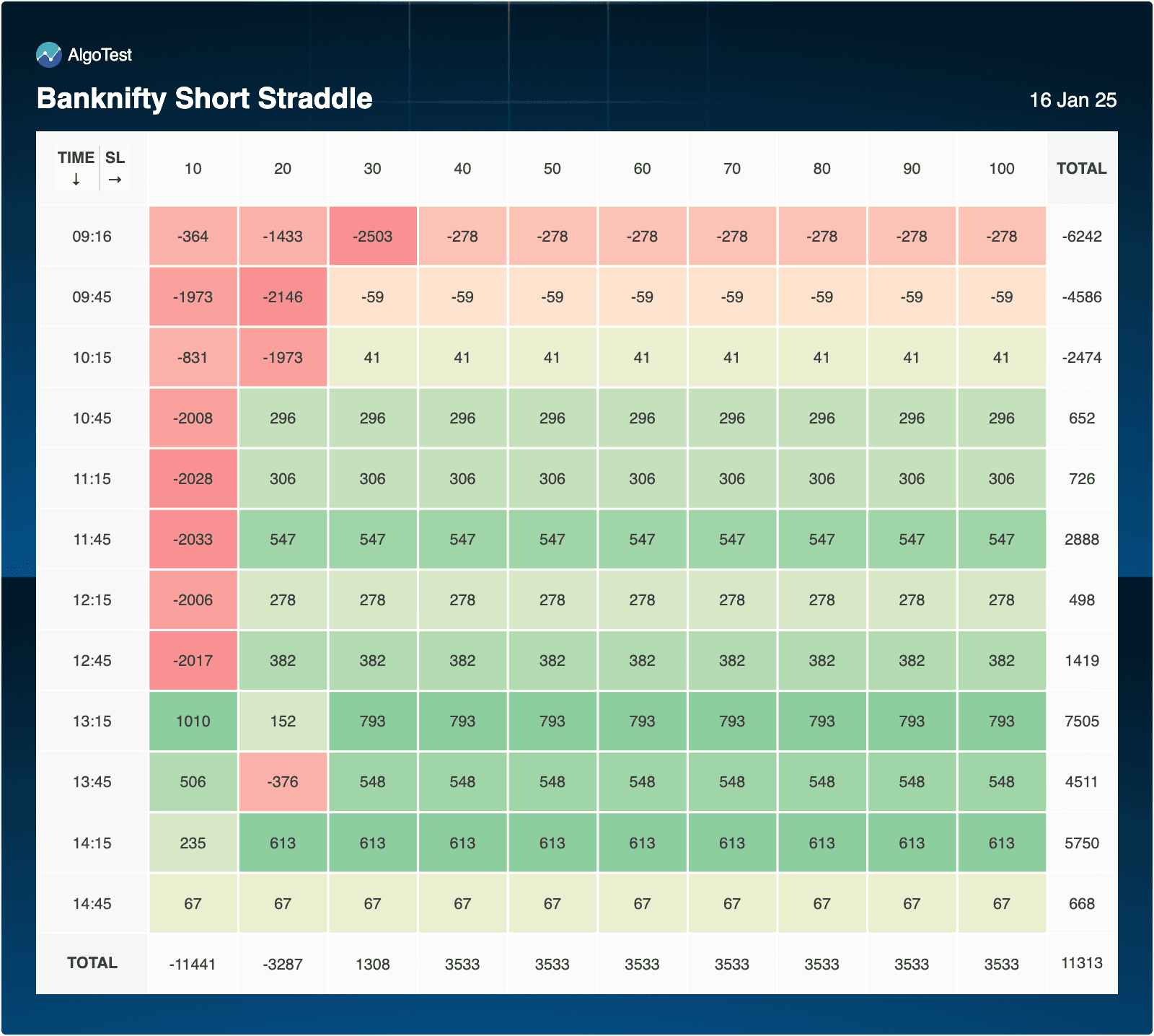Click the 16 Jan 25 date label

pos(1072,100)
